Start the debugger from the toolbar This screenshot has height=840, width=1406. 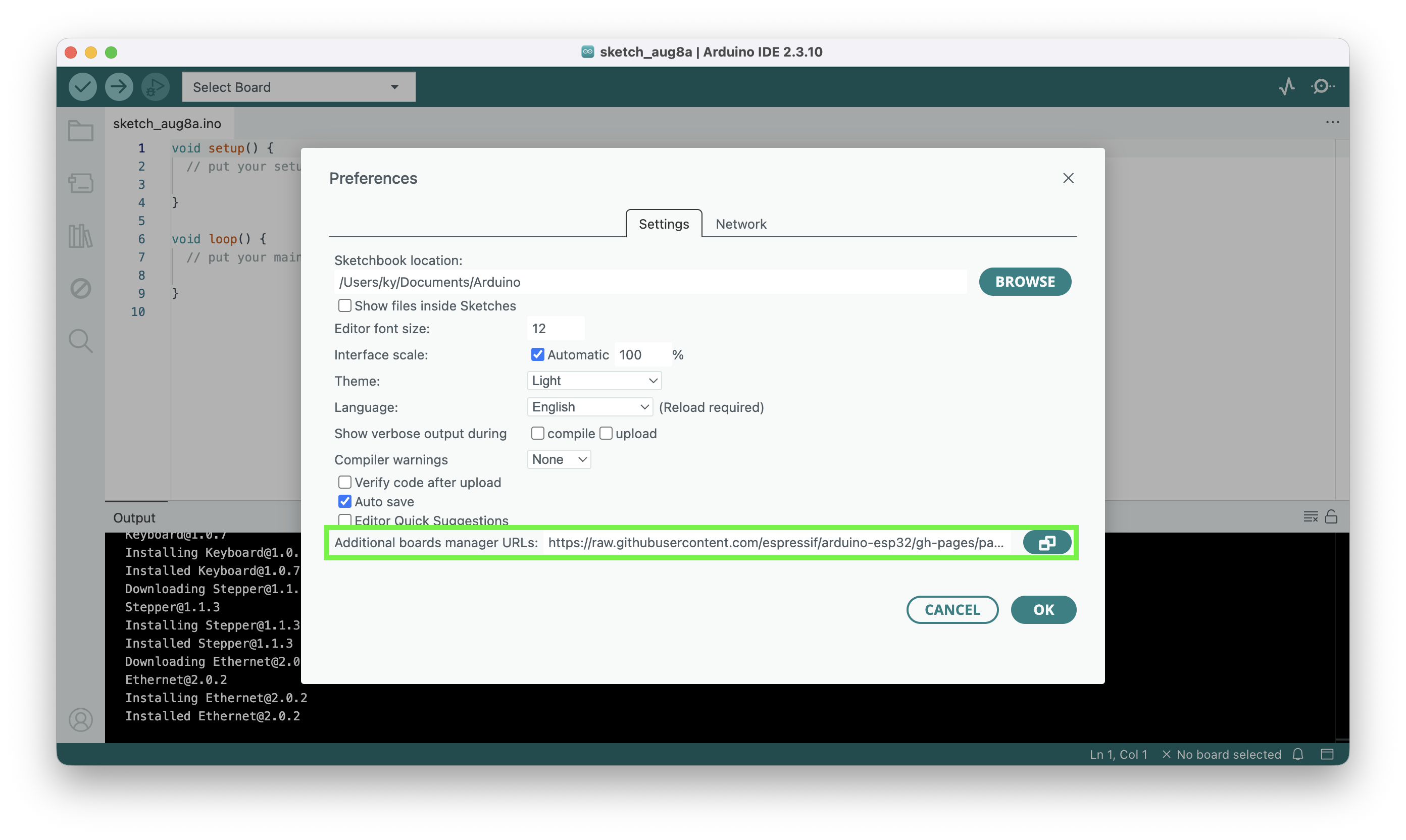tap(155, 87)
